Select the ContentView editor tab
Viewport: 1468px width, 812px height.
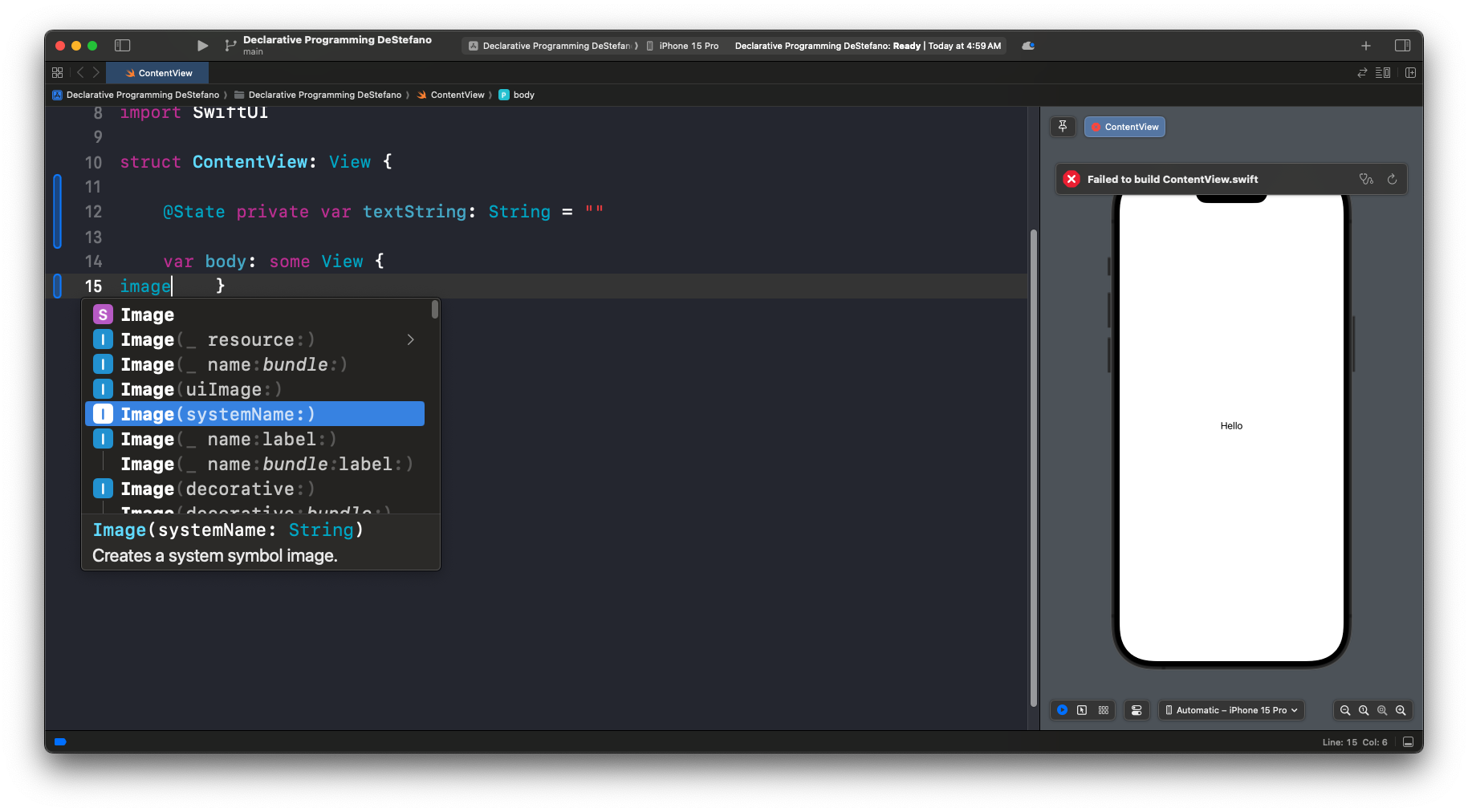coord(158,73)
